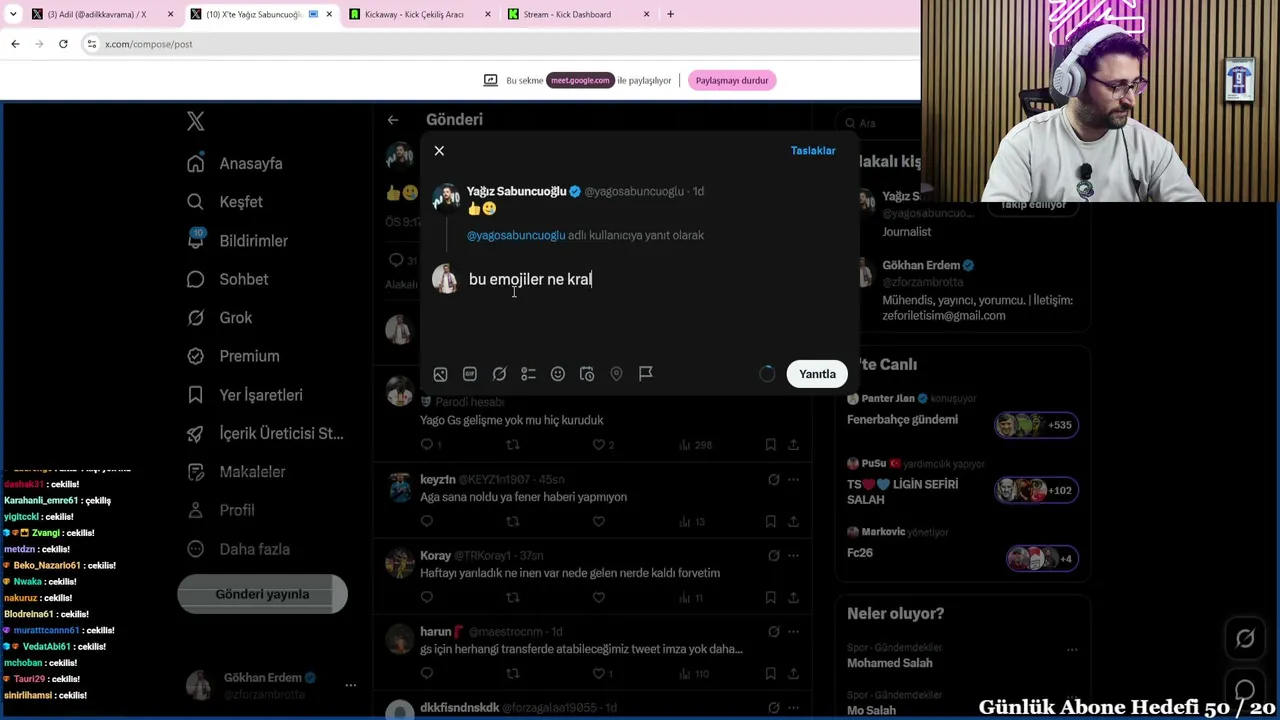View stats of the 'Yago Gs gelişme' post
This screenshot has width=1280, height=720.
(696, 445)
